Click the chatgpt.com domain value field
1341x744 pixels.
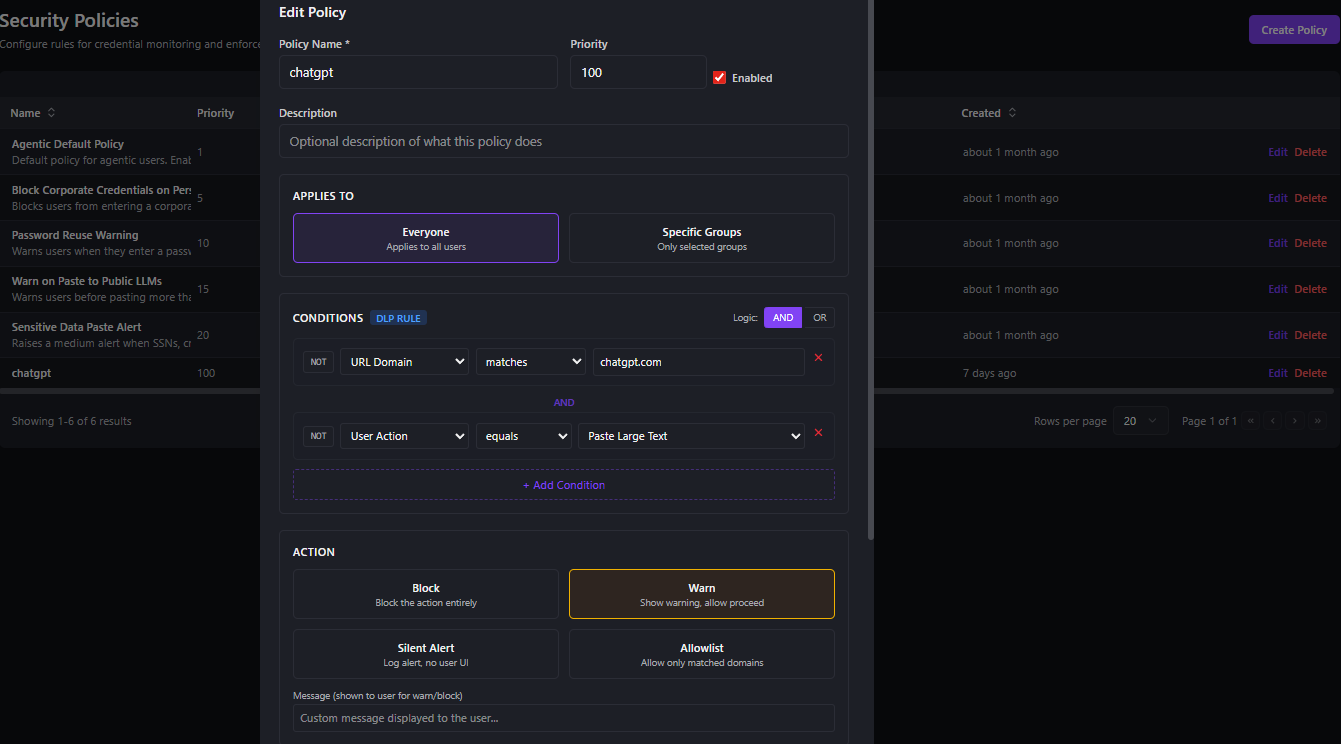pos(698,362)
